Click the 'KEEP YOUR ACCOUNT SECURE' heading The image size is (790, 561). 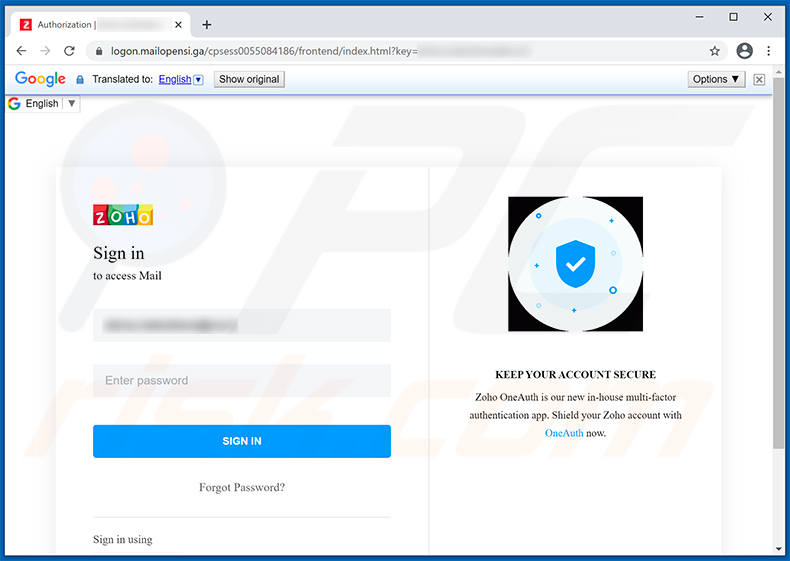[575, 375]
